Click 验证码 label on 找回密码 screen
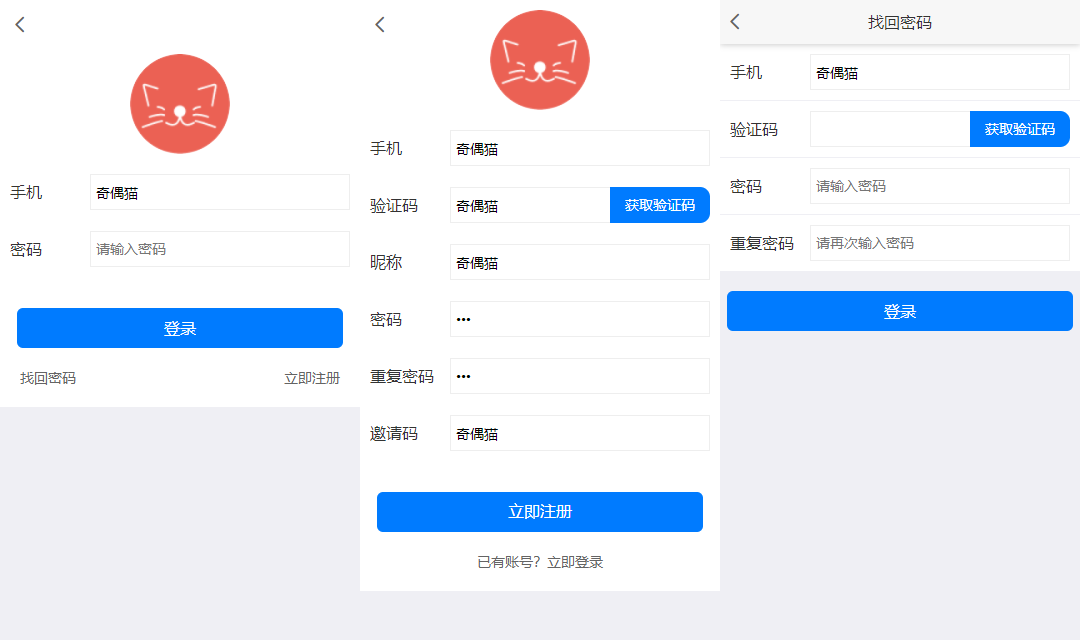The image size is (1080, 640). point(754,130)
